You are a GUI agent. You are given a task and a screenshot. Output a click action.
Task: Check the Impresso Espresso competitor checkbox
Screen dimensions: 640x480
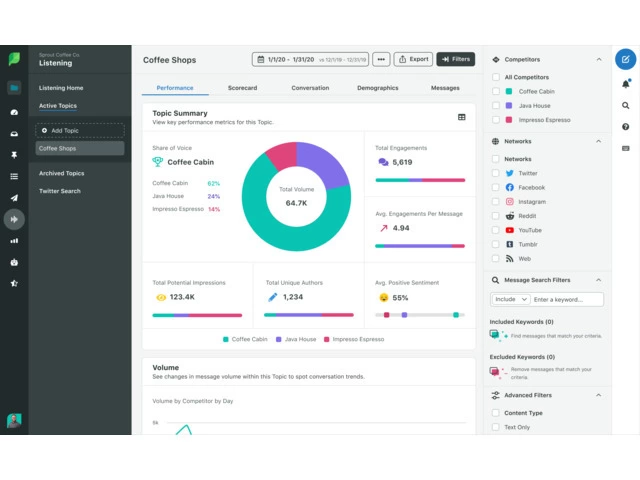pyautogui.click(x=496, y=120)
